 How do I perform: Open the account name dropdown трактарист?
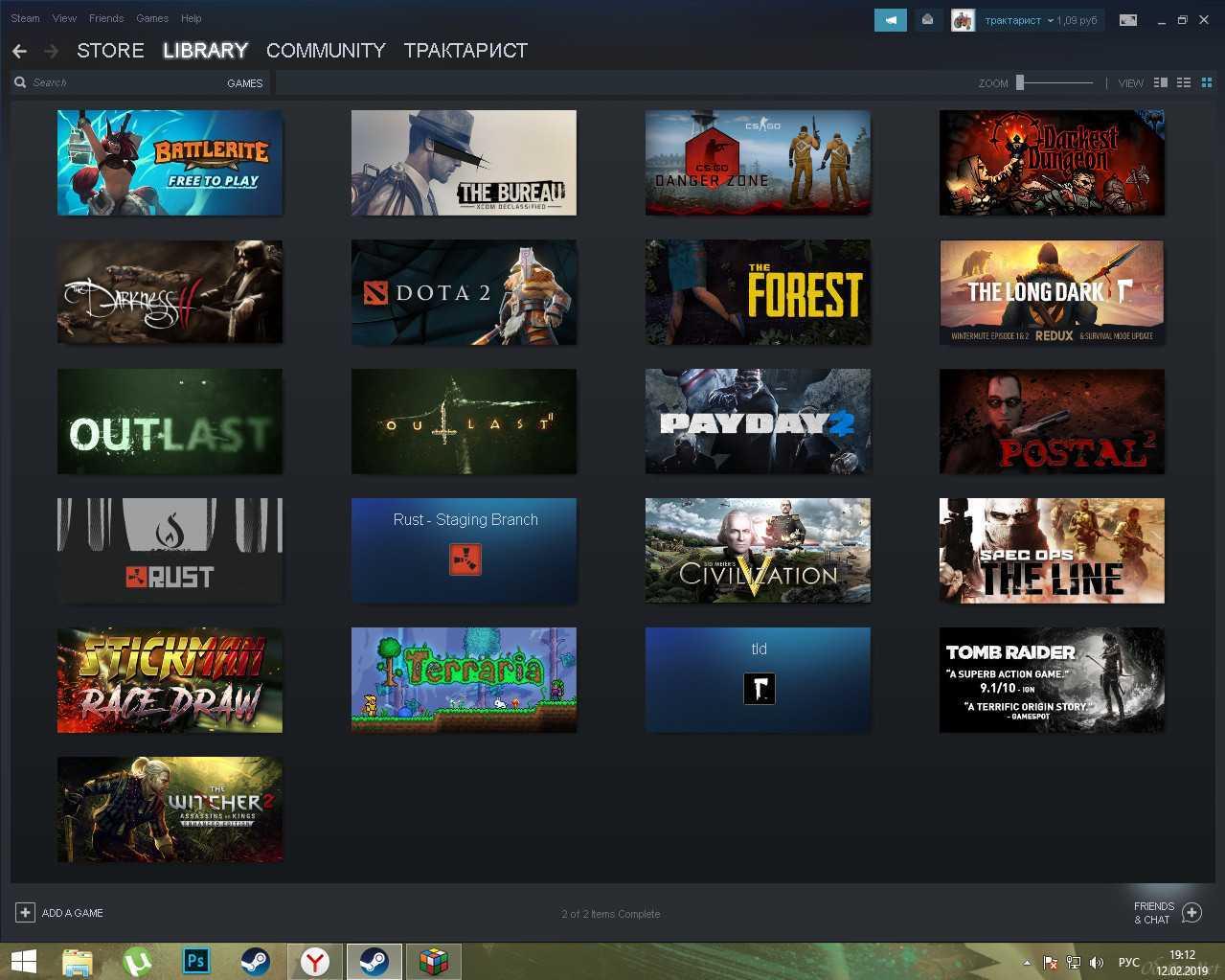tap(1019, 20)
